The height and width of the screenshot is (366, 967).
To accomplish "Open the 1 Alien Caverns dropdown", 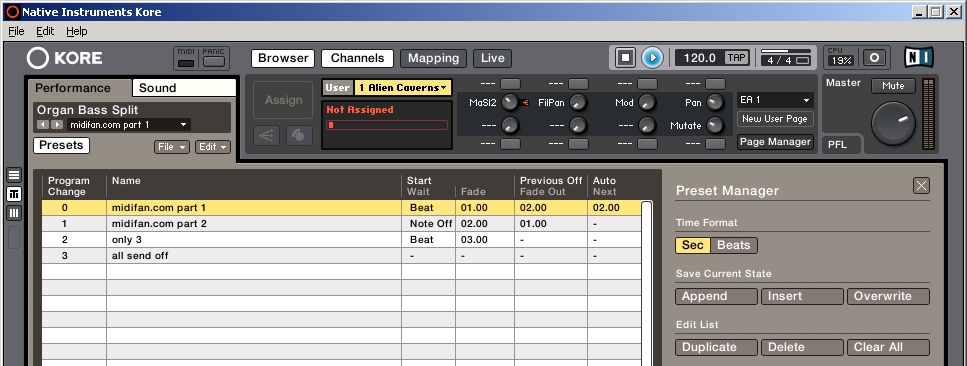I will 403,88.
